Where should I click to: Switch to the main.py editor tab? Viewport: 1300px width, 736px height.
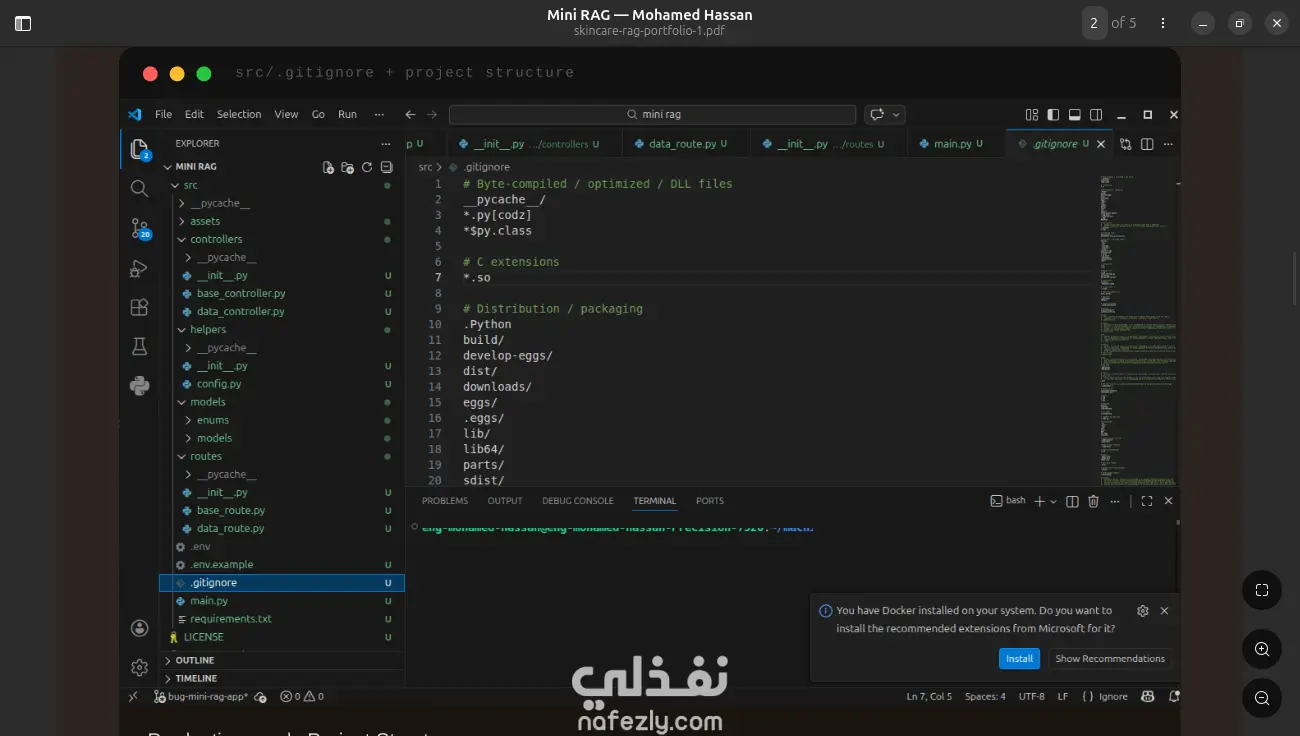click(x=956, y=144)
